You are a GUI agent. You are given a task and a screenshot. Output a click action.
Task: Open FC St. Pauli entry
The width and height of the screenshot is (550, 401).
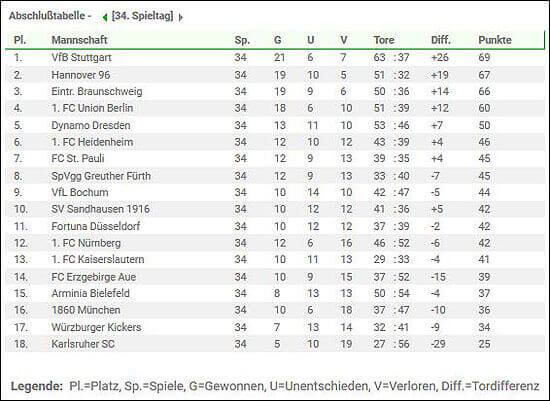[x=78, y=158]
